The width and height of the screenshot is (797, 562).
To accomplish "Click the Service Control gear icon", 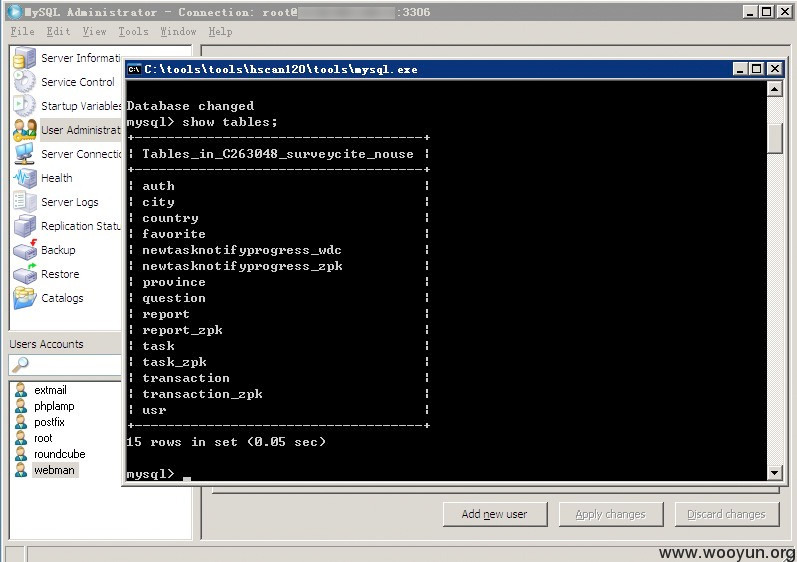I will [24, 82].
